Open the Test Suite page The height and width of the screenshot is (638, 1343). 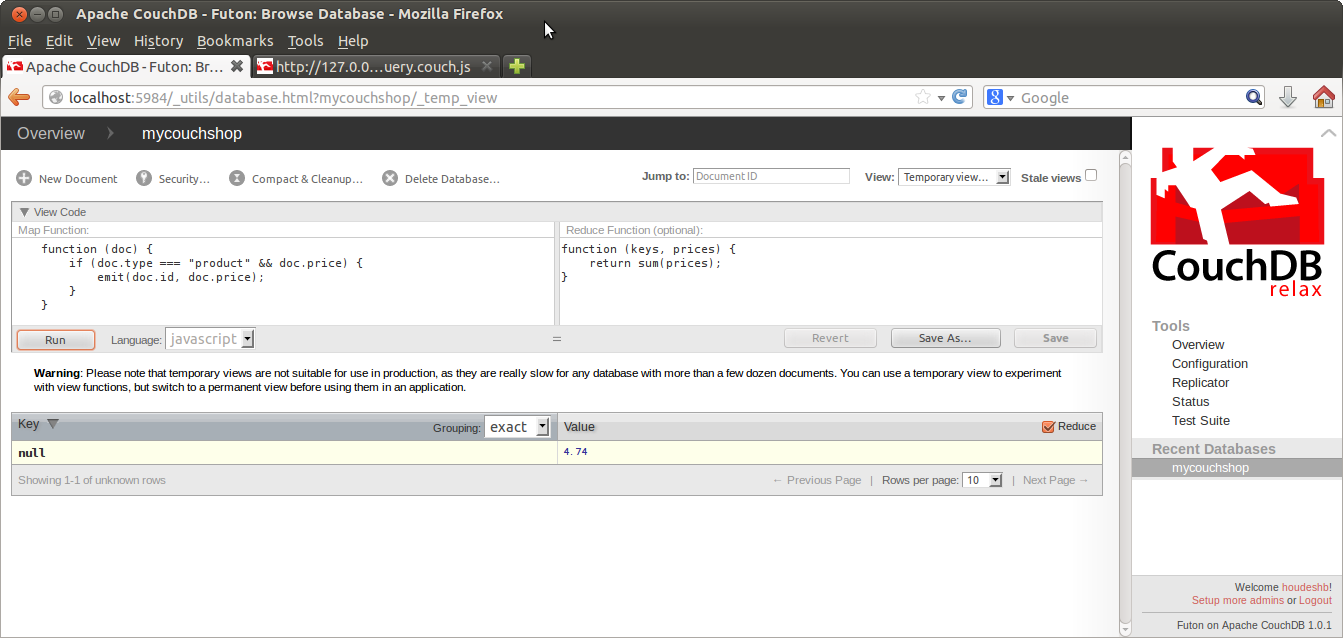1201,421
